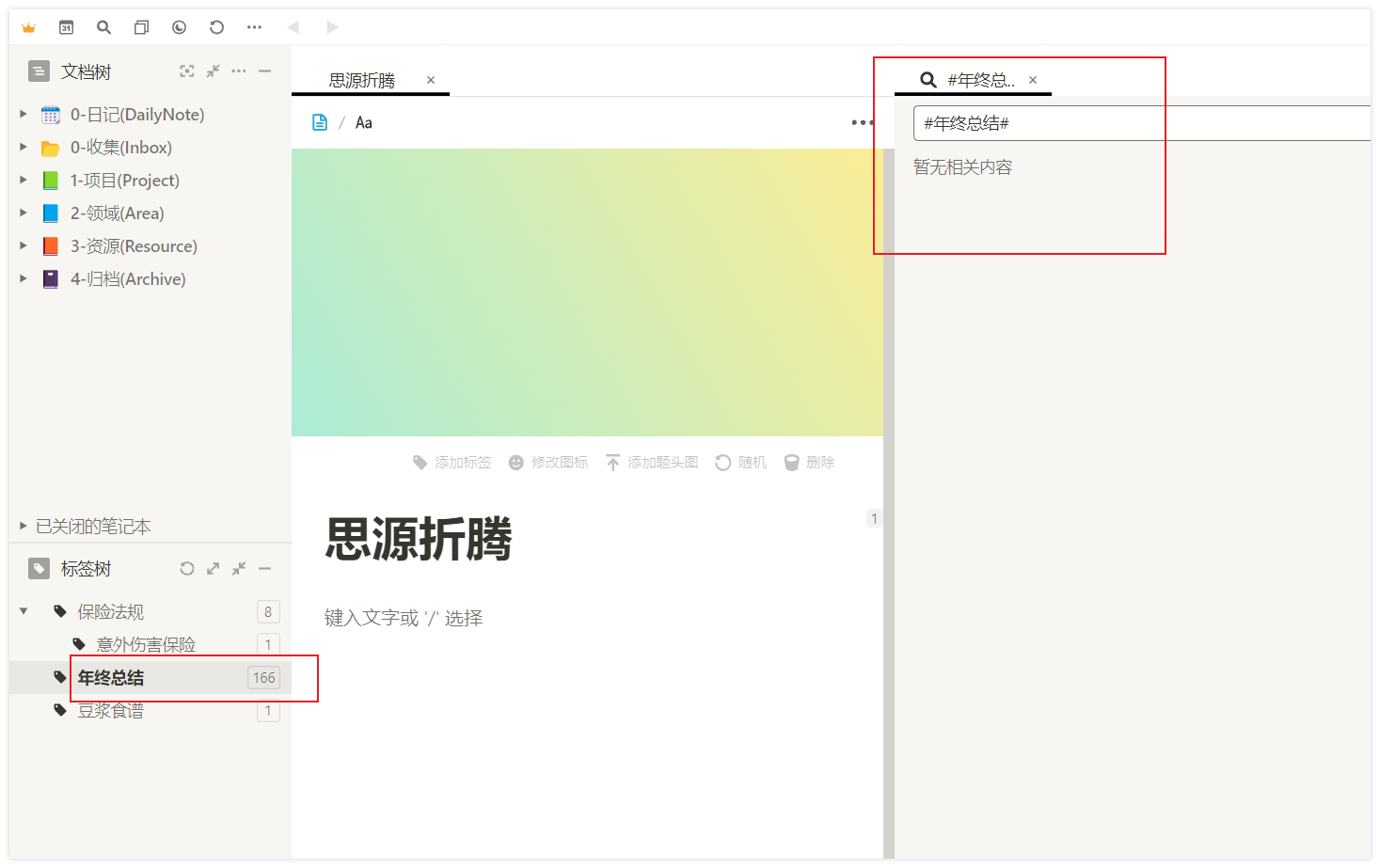
Task: Open today's daily note calendar icon
Action: (x=66, y=28)
